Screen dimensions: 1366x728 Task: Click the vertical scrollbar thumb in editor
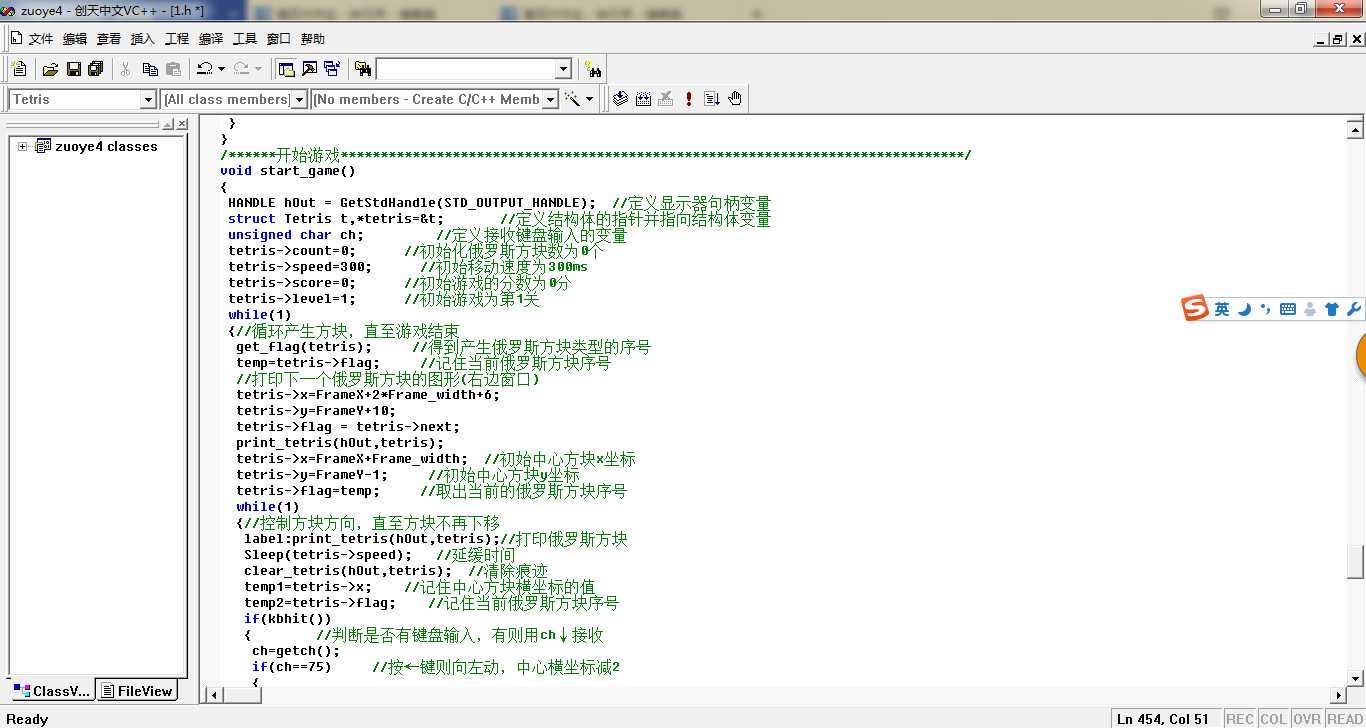click(x=1355, y=561)
